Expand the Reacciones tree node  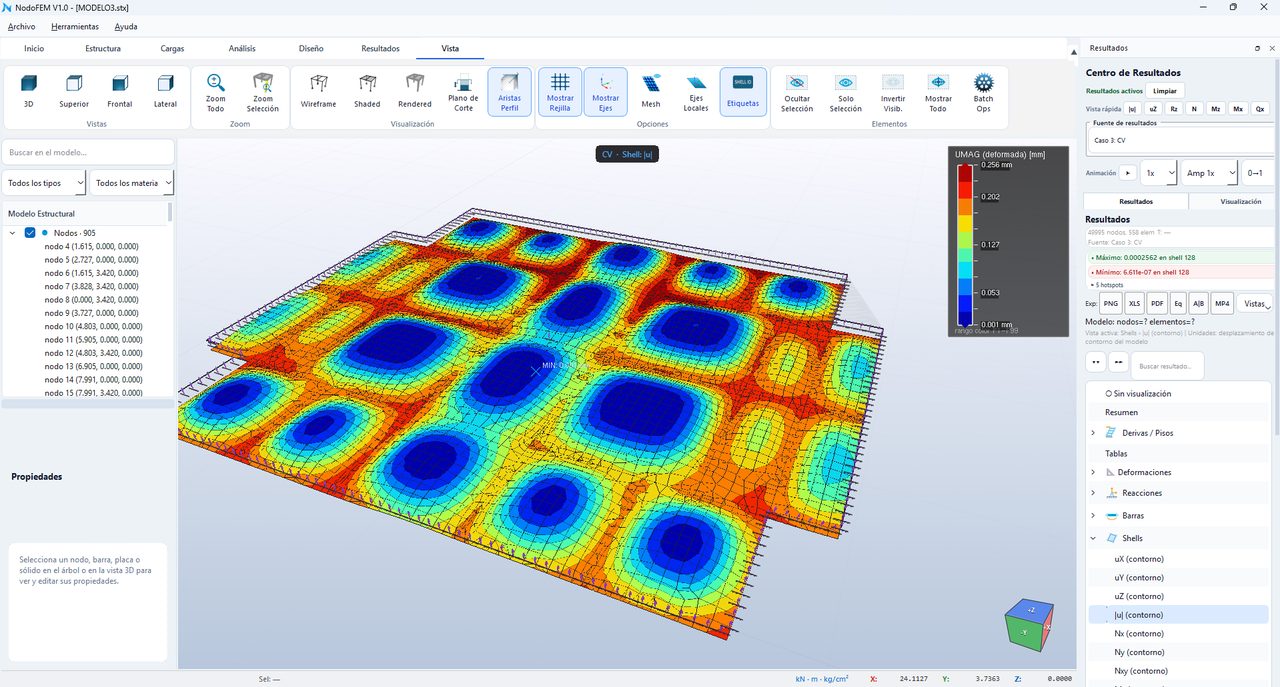click(1093, 493)
